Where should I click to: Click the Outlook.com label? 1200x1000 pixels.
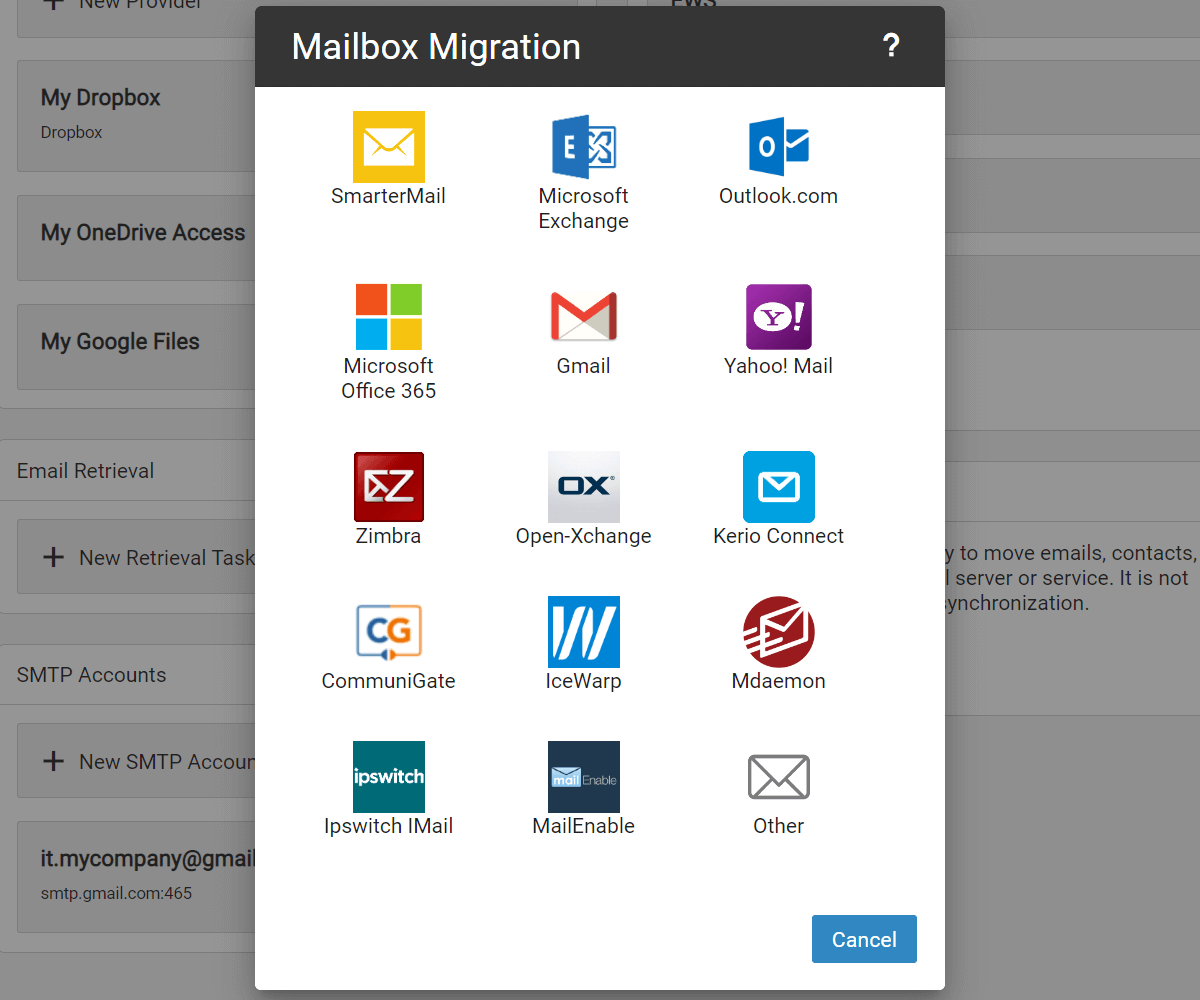pos(779,196)
